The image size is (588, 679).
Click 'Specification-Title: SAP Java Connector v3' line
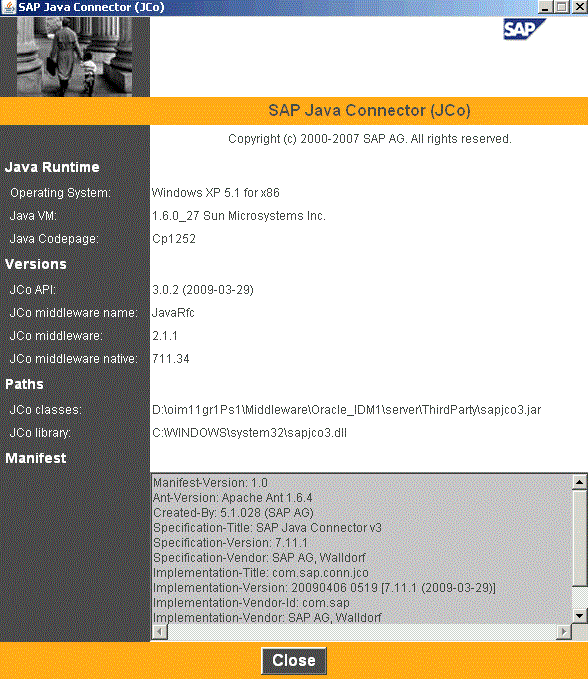pos(267,527)
